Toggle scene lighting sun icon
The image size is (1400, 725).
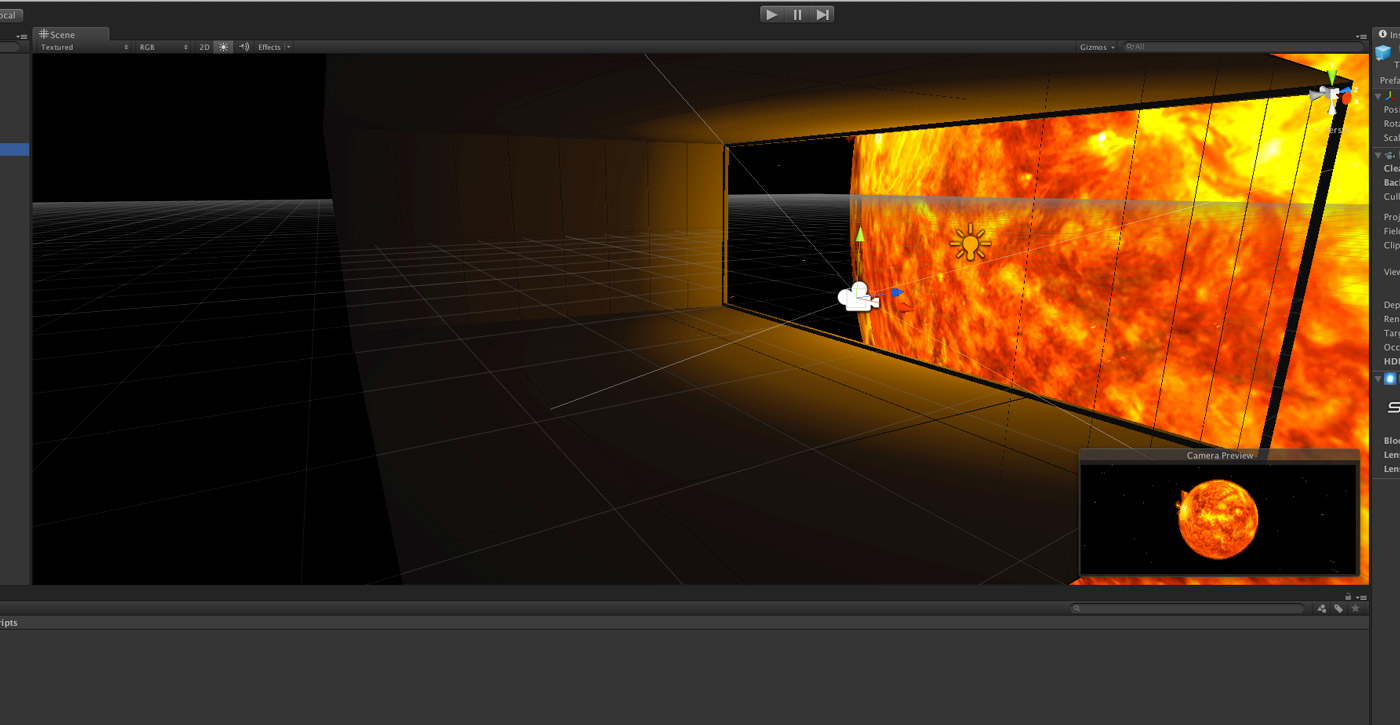(223, 47)
